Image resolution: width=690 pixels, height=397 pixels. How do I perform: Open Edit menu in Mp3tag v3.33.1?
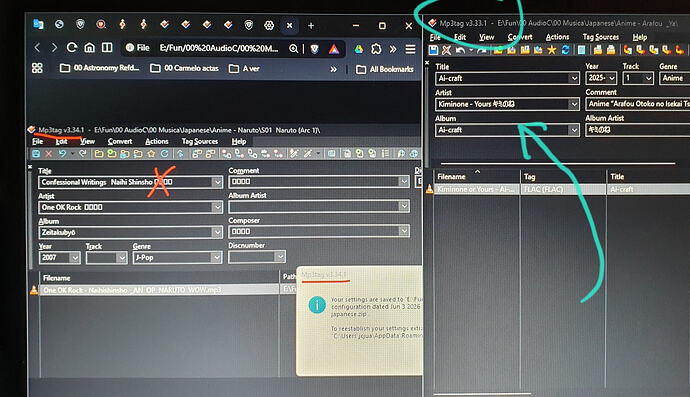click(x=460, y=37)
